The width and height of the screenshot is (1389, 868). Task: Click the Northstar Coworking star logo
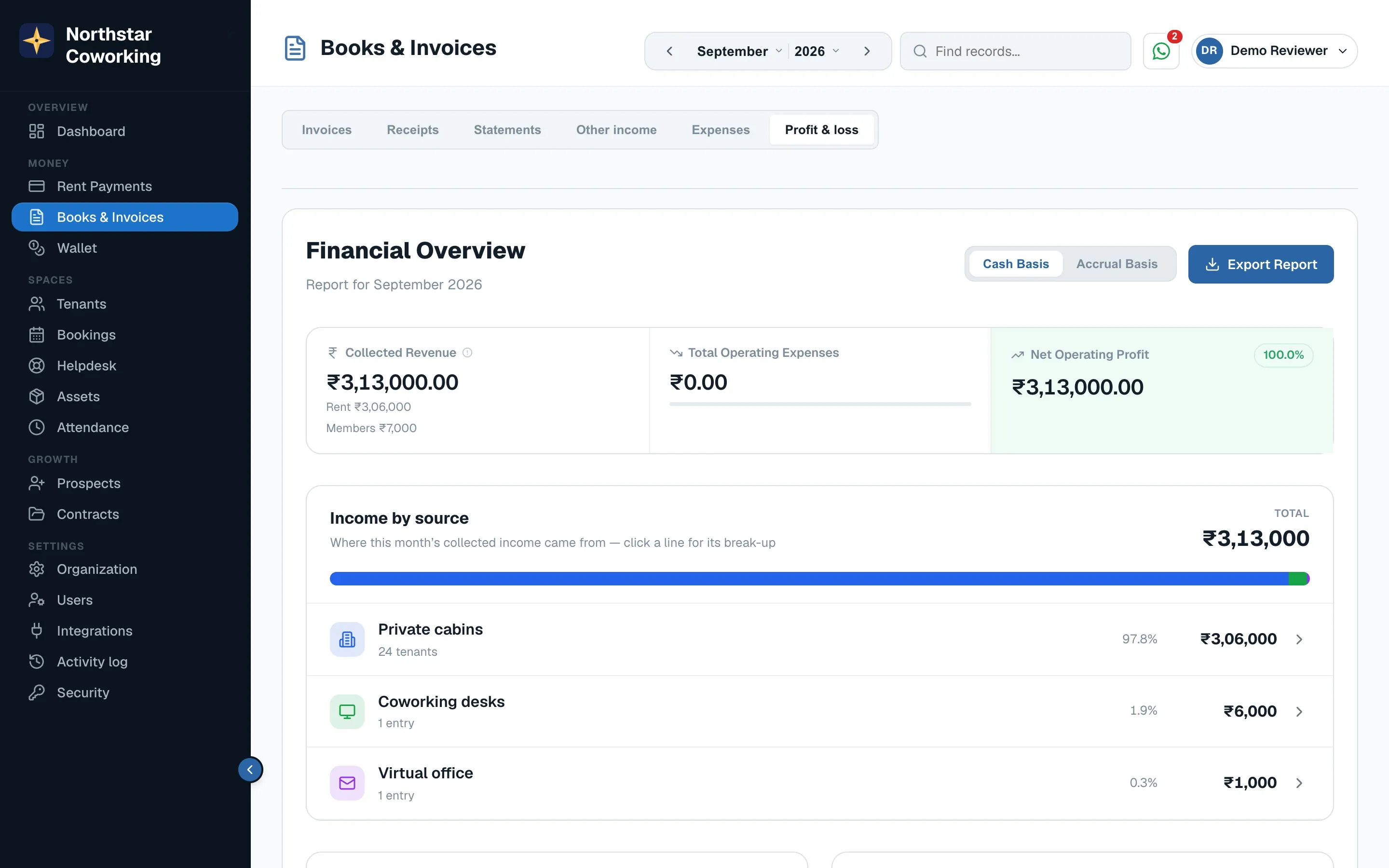(x=37, y=41)
